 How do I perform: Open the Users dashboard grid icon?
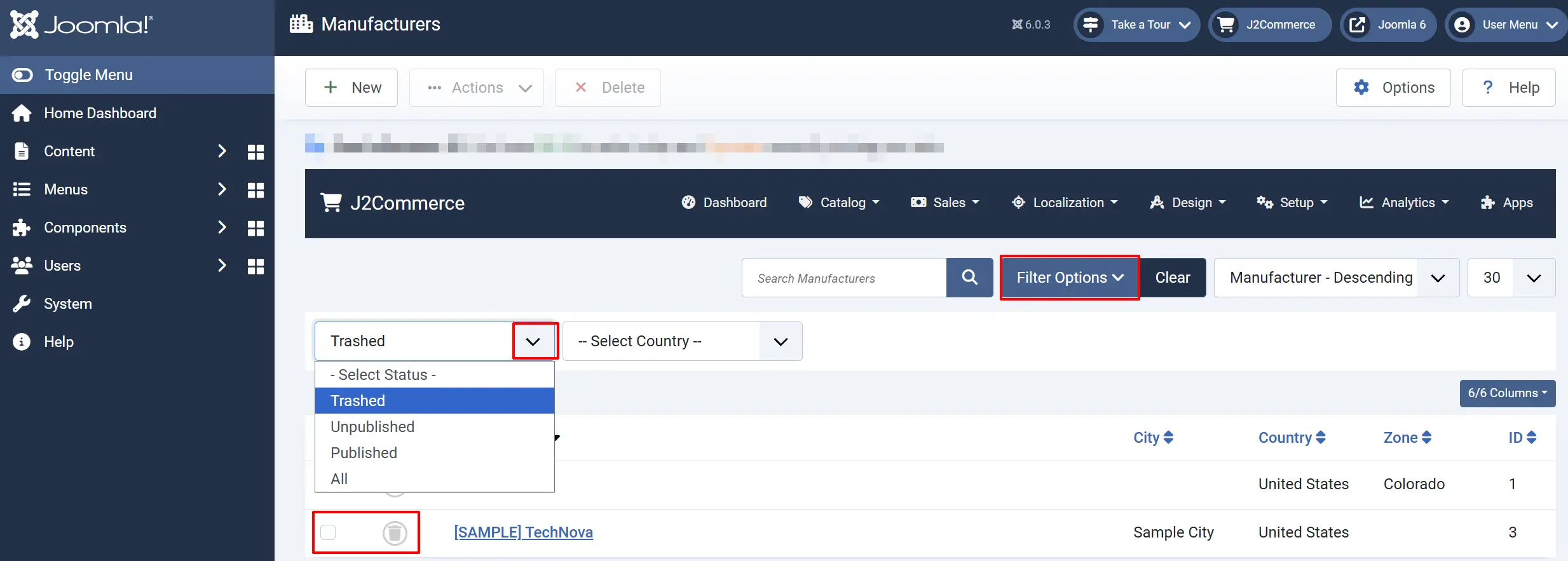click(x=256, y=266)
